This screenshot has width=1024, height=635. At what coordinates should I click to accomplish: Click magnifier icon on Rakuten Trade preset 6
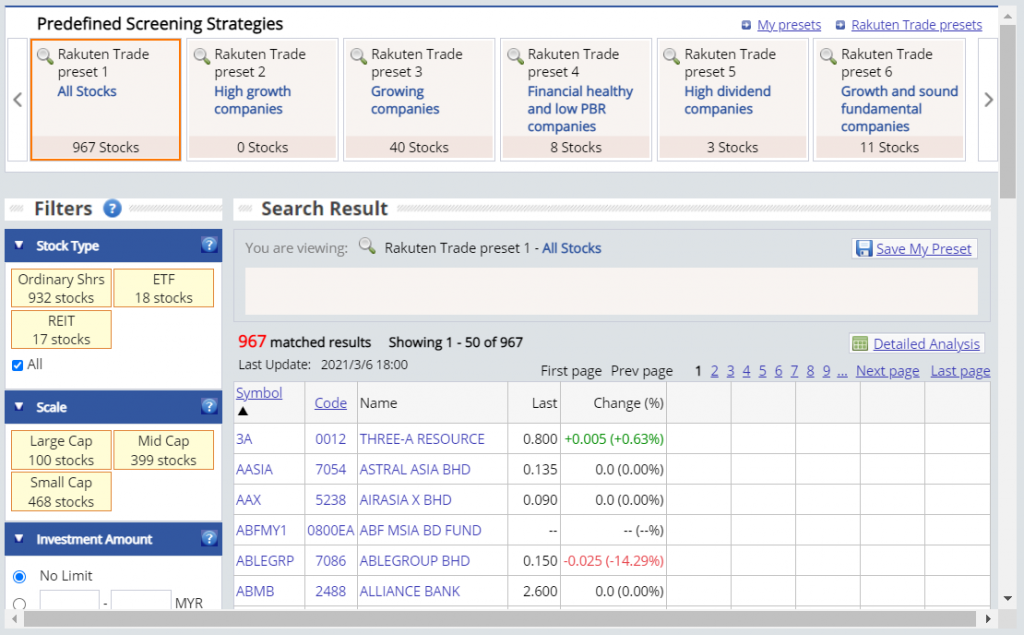coord(828,56)
